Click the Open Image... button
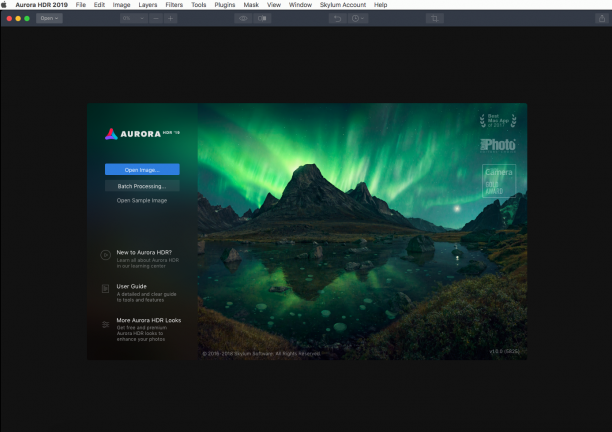This screenshot has width=612, height=432. click(x=142, y=169)
